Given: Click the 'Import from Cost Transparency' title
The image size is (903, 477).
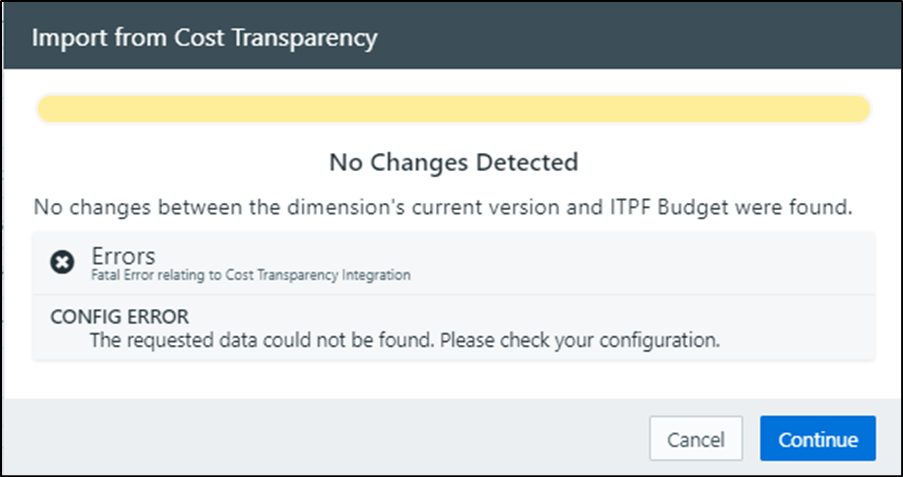Looking at the screenshot, I should [205, 39].
